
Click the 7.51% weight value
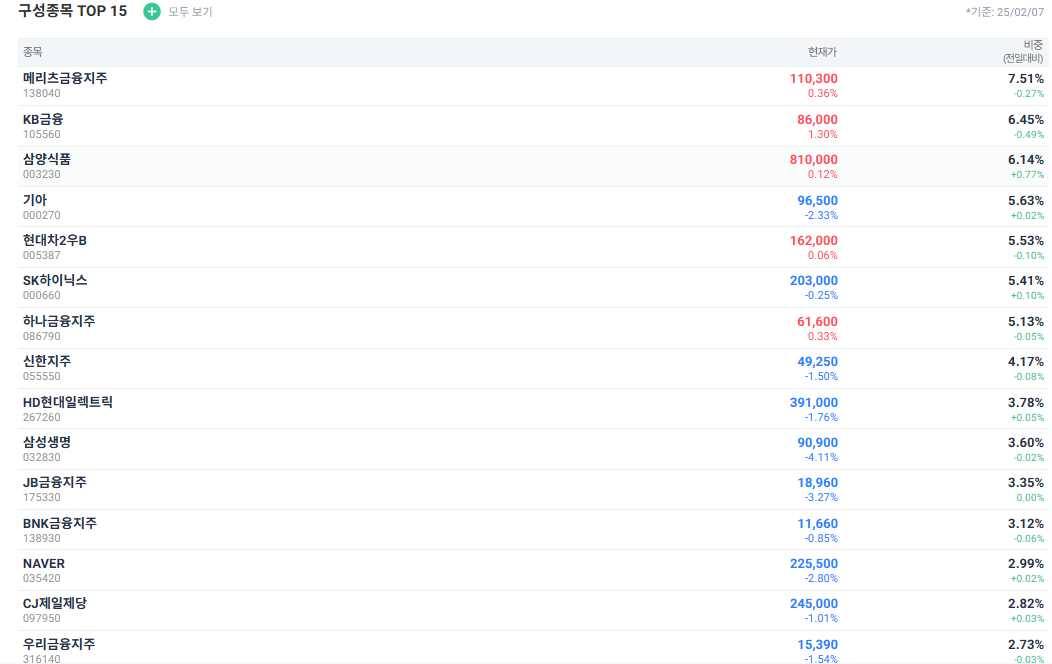[1026, 79]
